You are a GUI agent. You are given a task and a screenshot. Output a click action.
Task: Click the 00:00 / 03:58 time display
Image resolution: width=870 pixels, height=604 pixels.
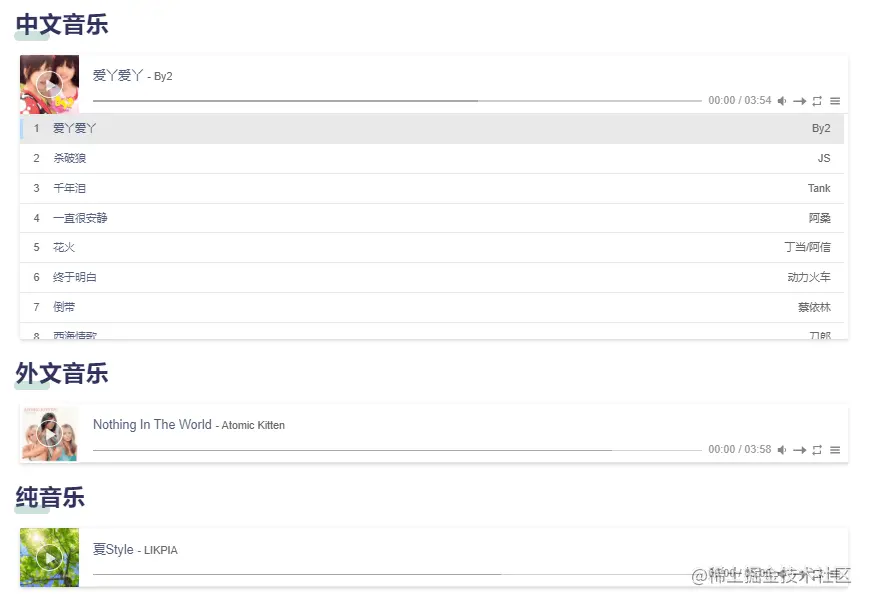click(x=740, y=449)
